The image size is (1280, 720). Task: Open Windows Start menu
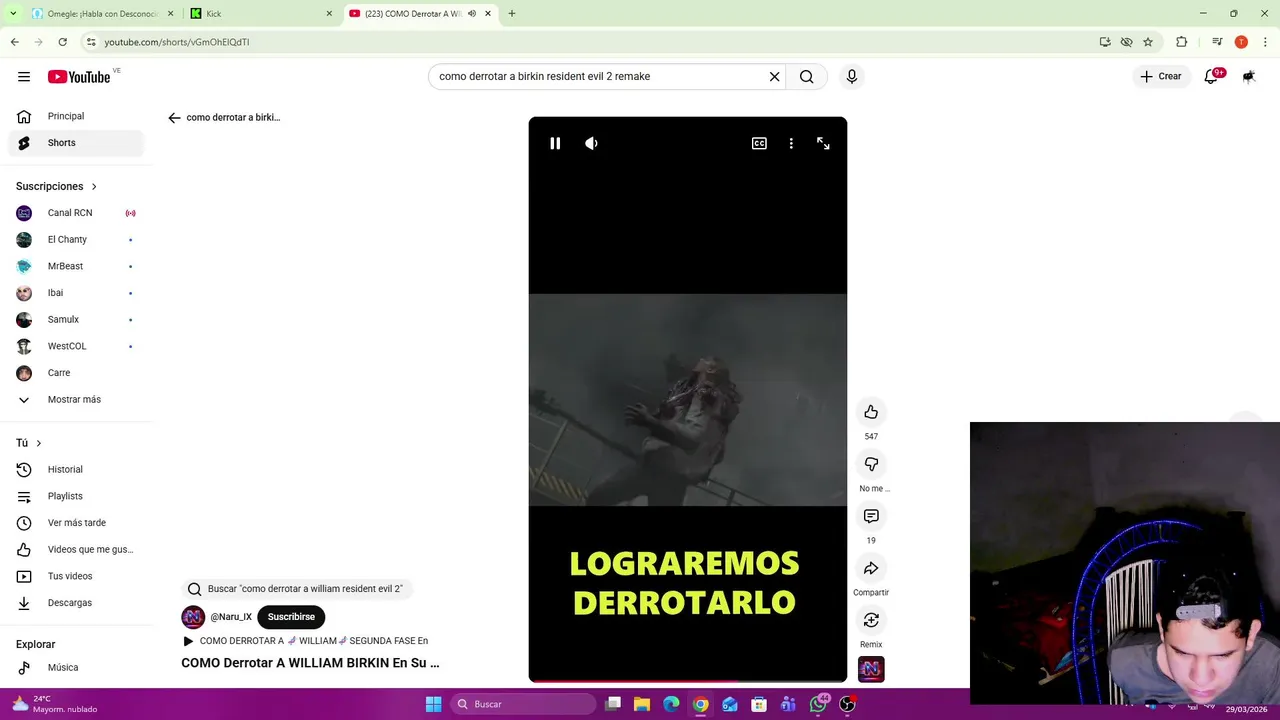pyautogui.click(x=433, y=704)
